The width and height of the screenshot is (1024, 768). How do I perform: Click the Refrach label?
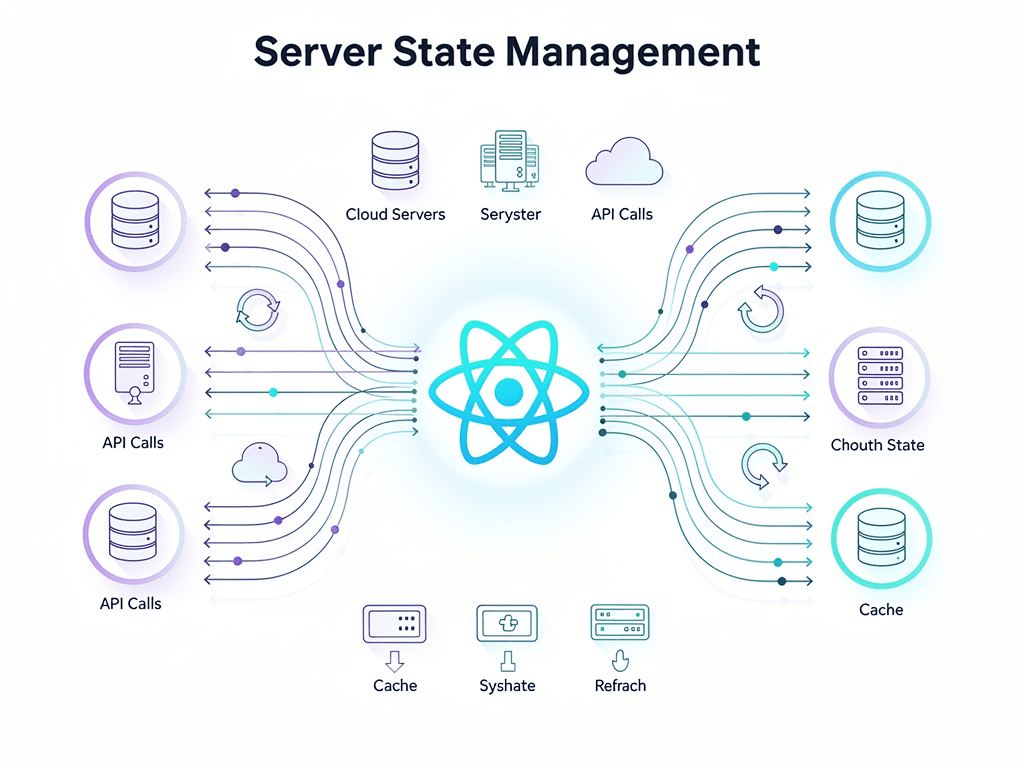point(620,685)
